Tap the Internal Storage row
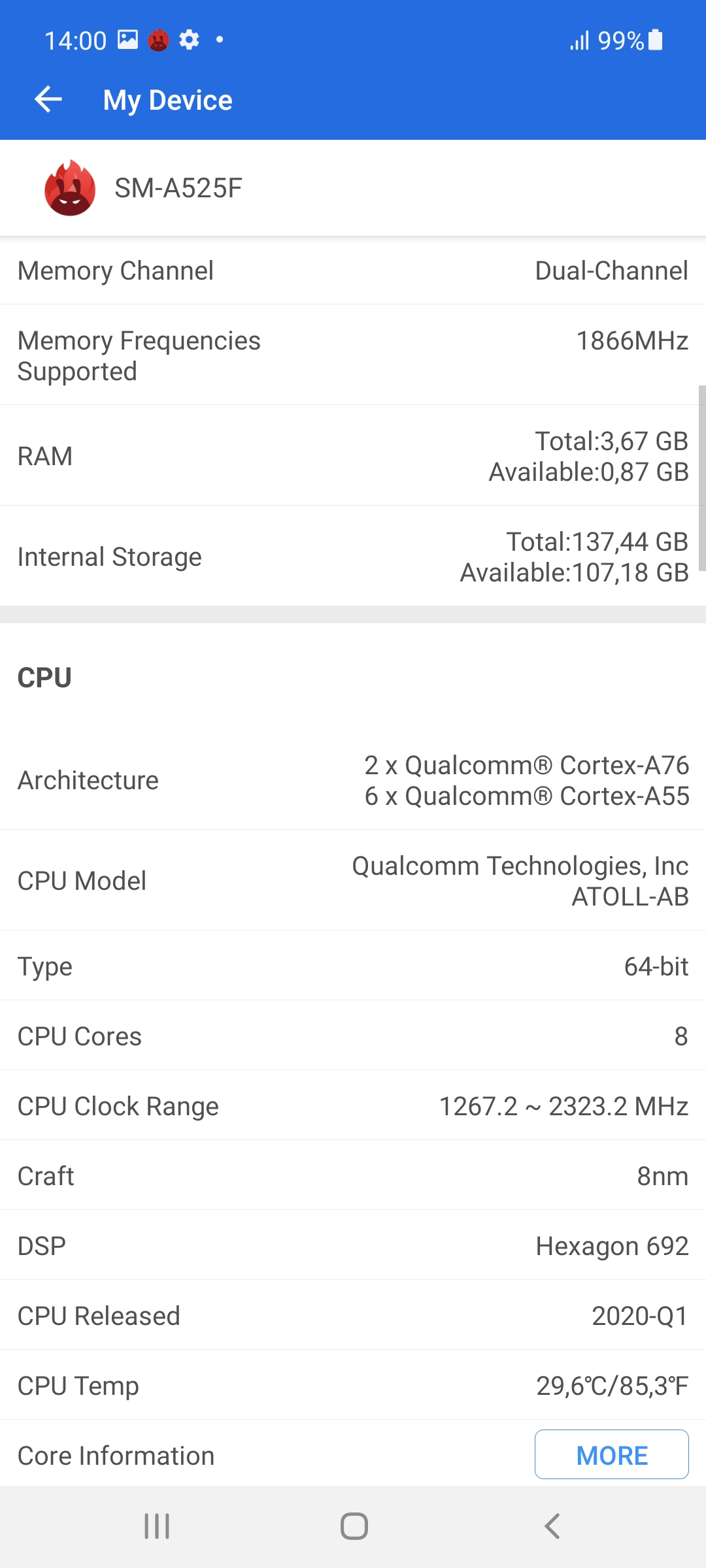This screenshot has height=1568, width=706. [x=353, y=557]
